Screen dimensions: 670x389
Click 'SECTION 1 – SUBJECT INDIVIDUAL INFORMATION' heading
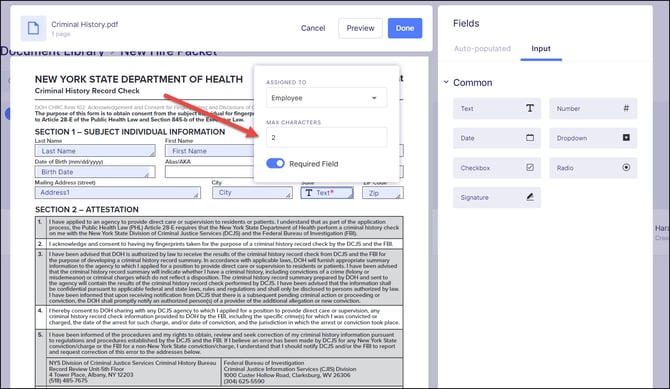(130, 132)
